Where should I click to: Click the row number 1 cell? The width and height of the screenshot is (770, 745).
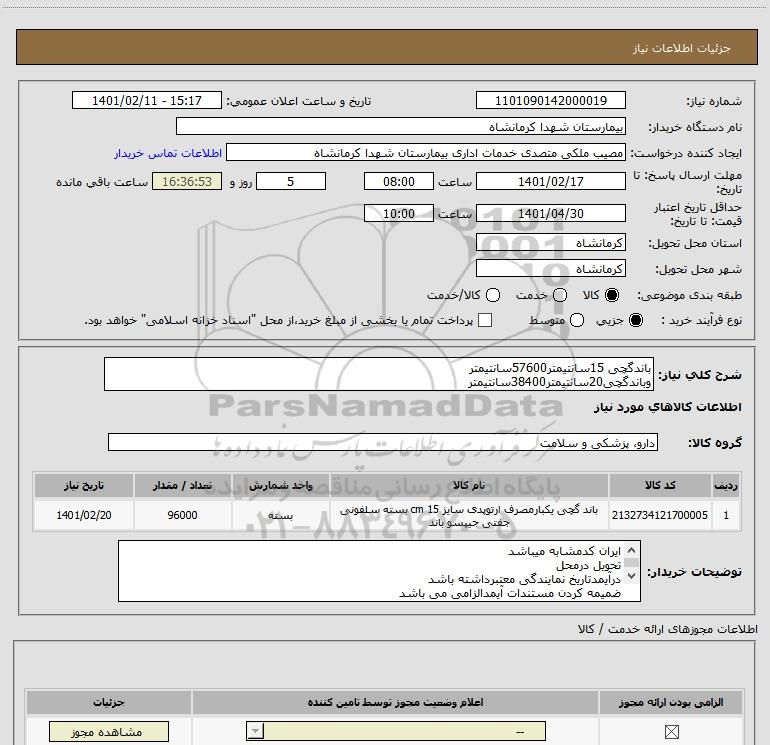[x=726, y=515]
